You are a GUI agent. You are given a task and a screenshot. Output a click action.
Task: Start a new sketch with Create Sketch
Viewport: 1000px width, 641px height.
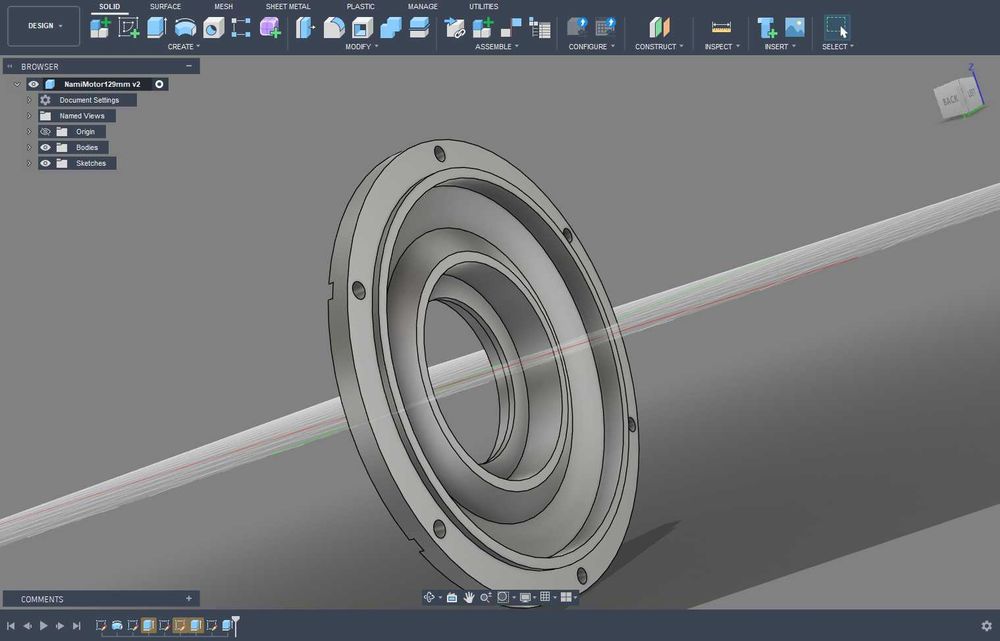click(x=129, y=28)
